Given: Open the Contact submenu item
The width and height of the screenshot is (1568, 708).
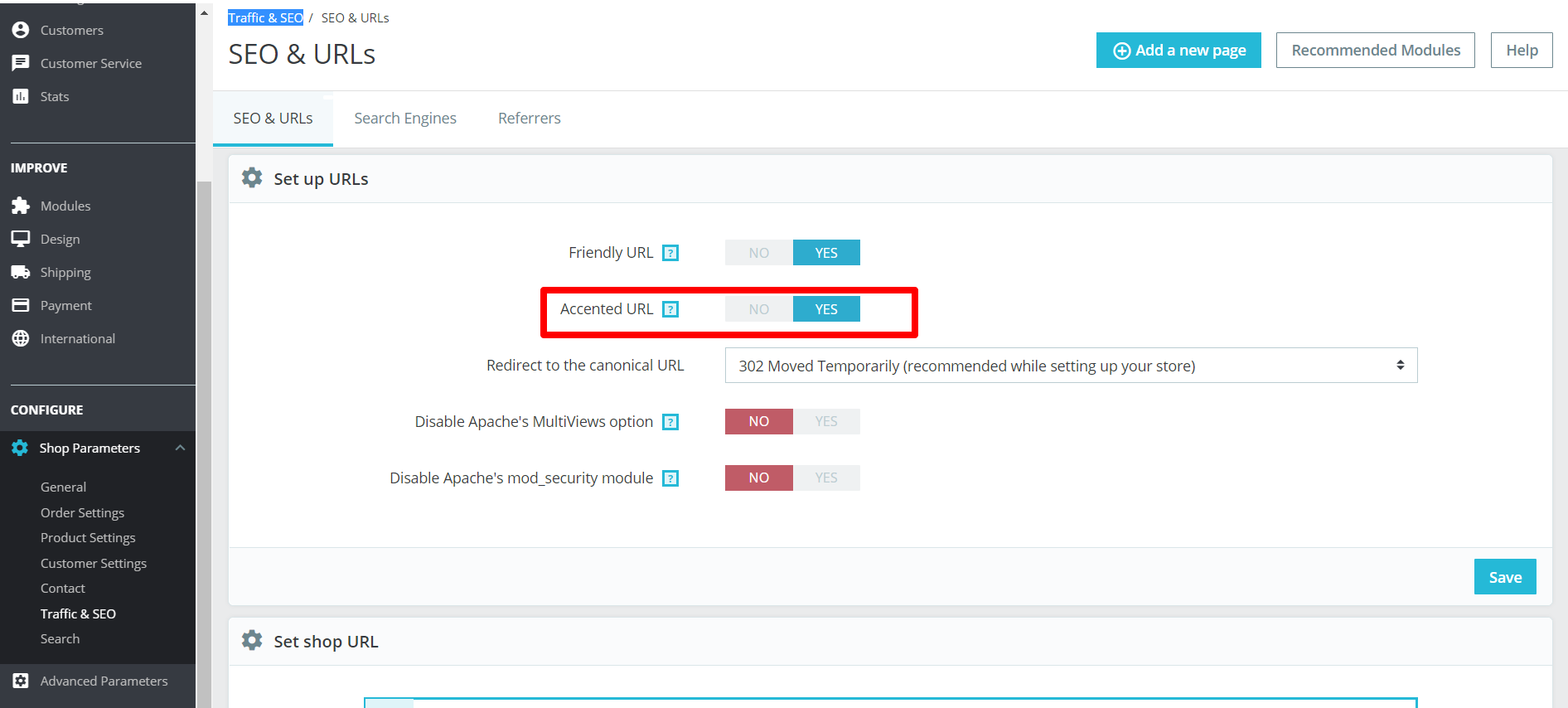Looking at the screenshot, I should coord(63,588).
